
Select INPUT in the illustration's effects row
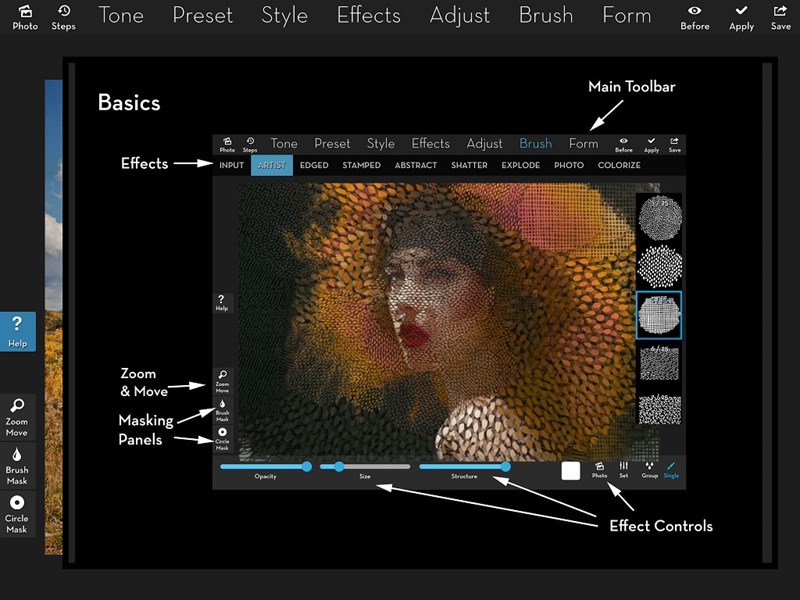tap(231, 165)
